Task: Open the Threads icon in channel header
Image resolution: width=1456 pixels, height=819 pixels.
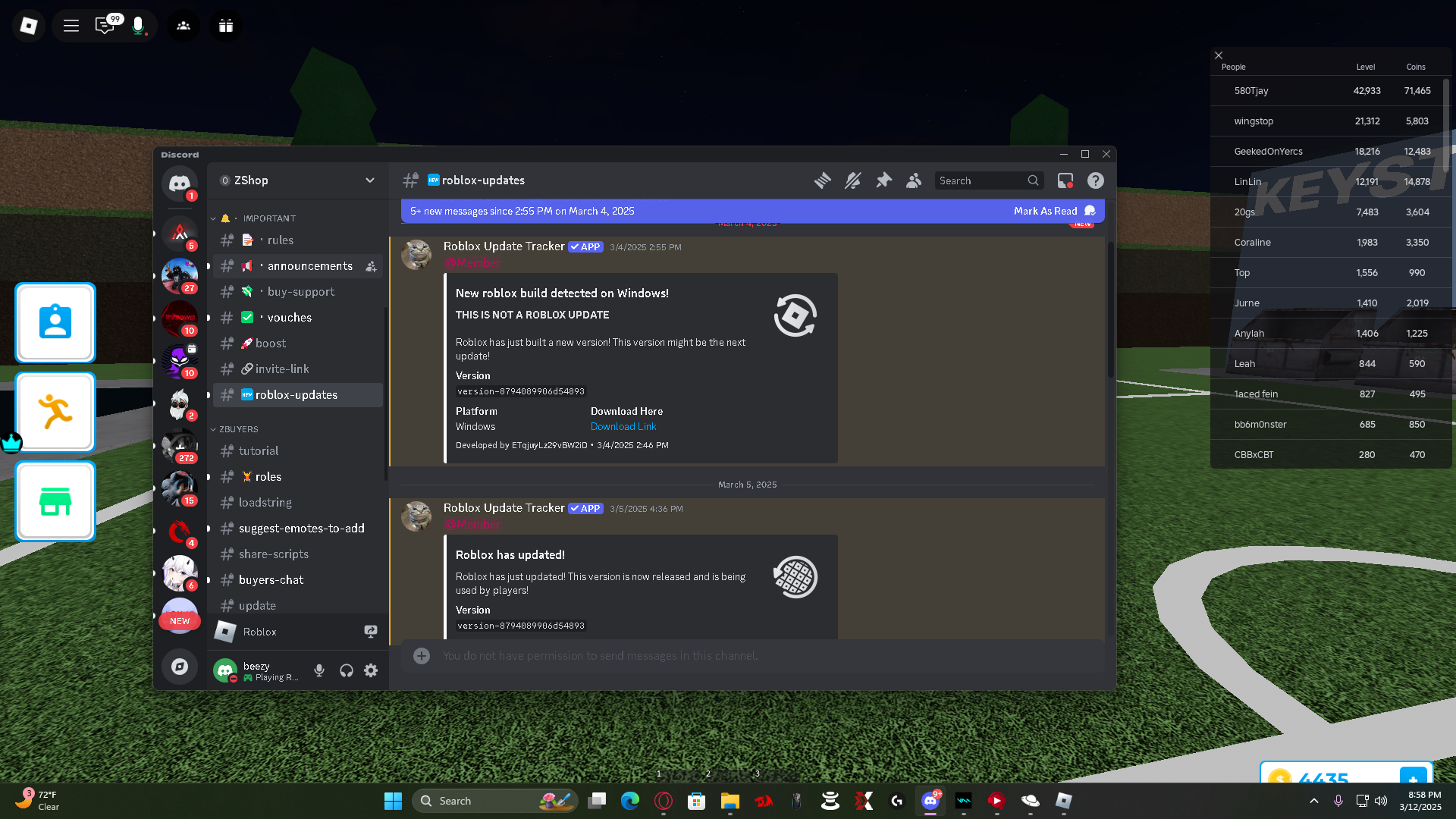Action: tap(823, 180)
